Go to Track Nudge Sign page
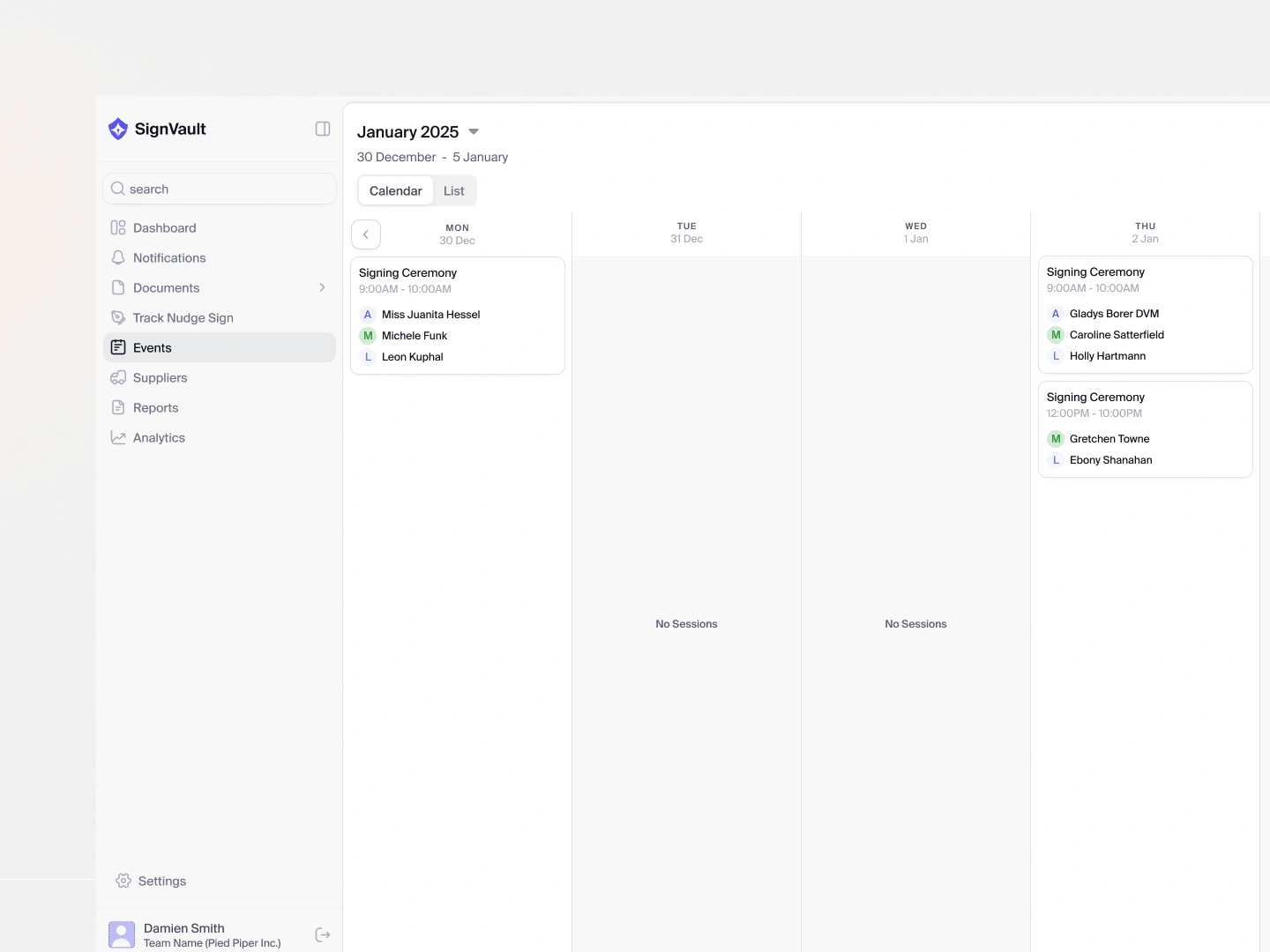Image resolution: width=1270 pixels, height=952 pixels. [x=220, y=317]
